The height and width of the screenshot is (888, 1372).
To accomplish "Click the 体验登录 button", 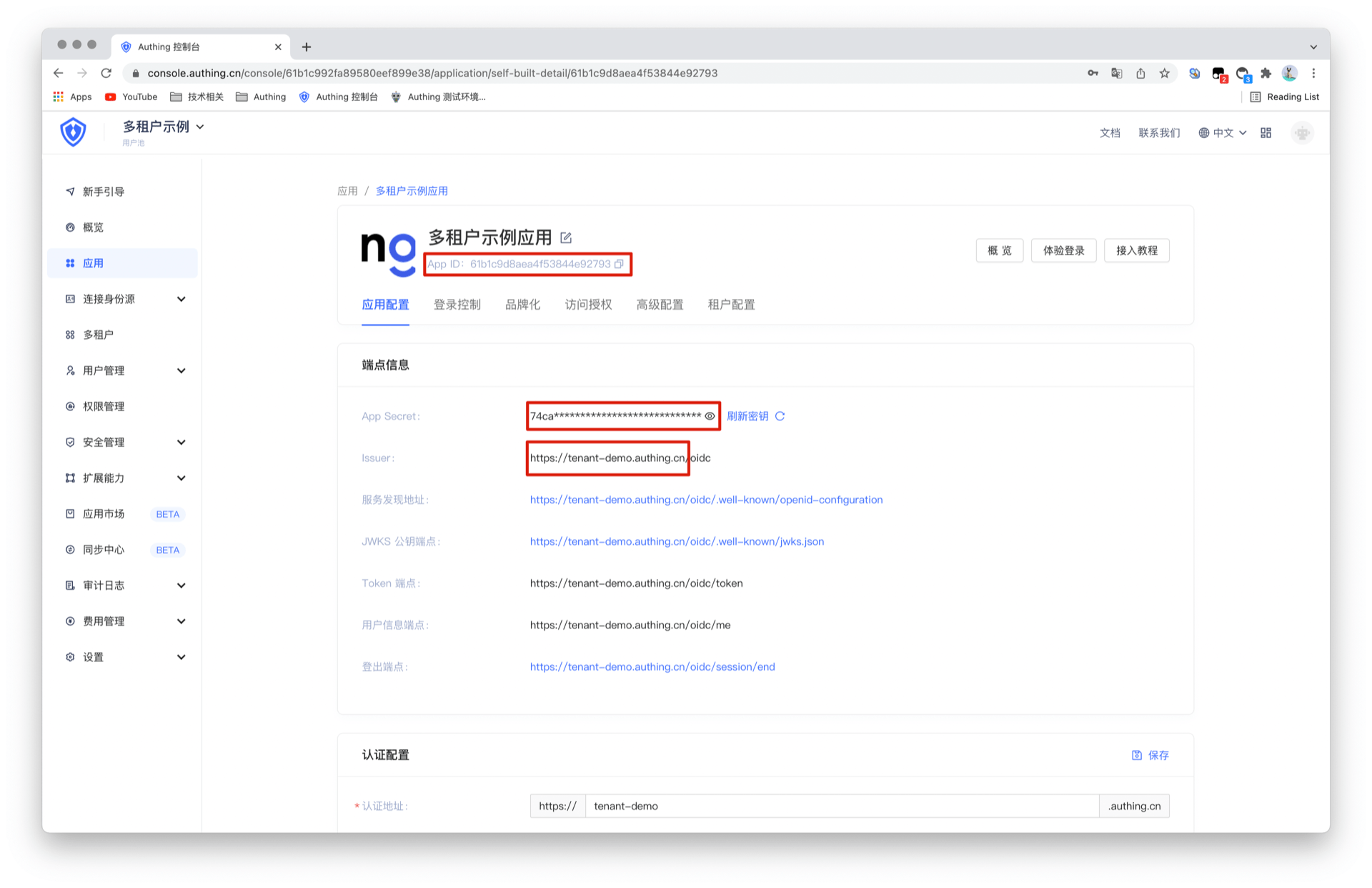I will (1063, 250).
